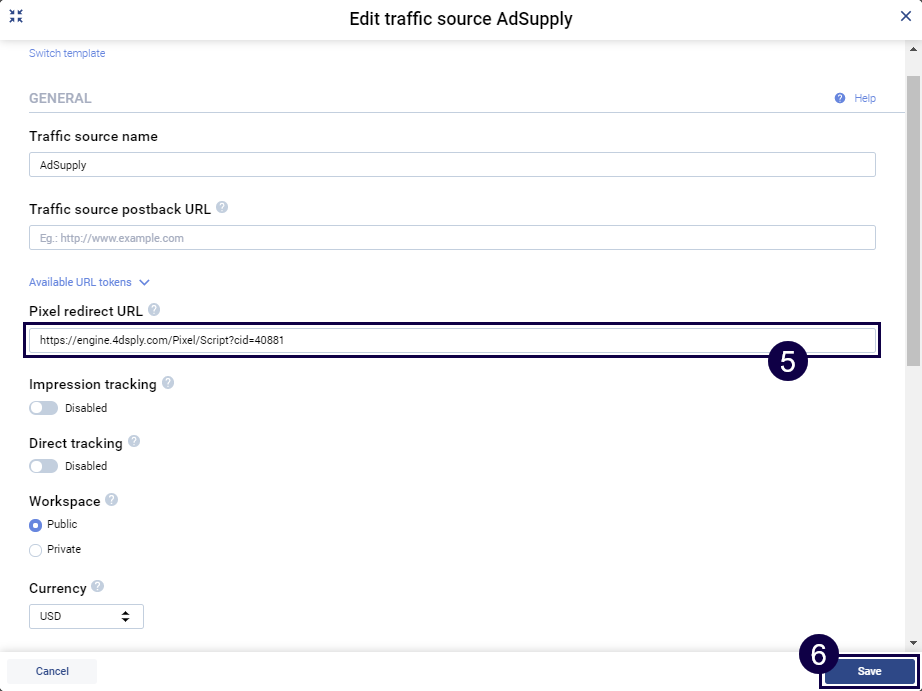
Task: Open Help tooltip in the GENERAL header
Action: tap(839, 97)
